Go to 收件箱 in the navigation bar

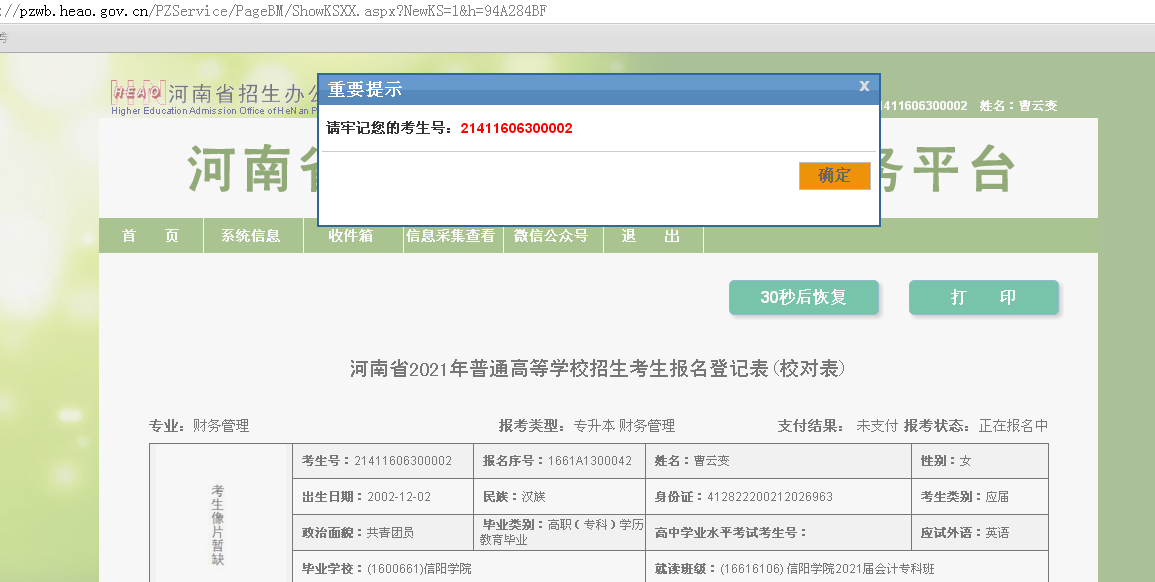click(350, 236)
